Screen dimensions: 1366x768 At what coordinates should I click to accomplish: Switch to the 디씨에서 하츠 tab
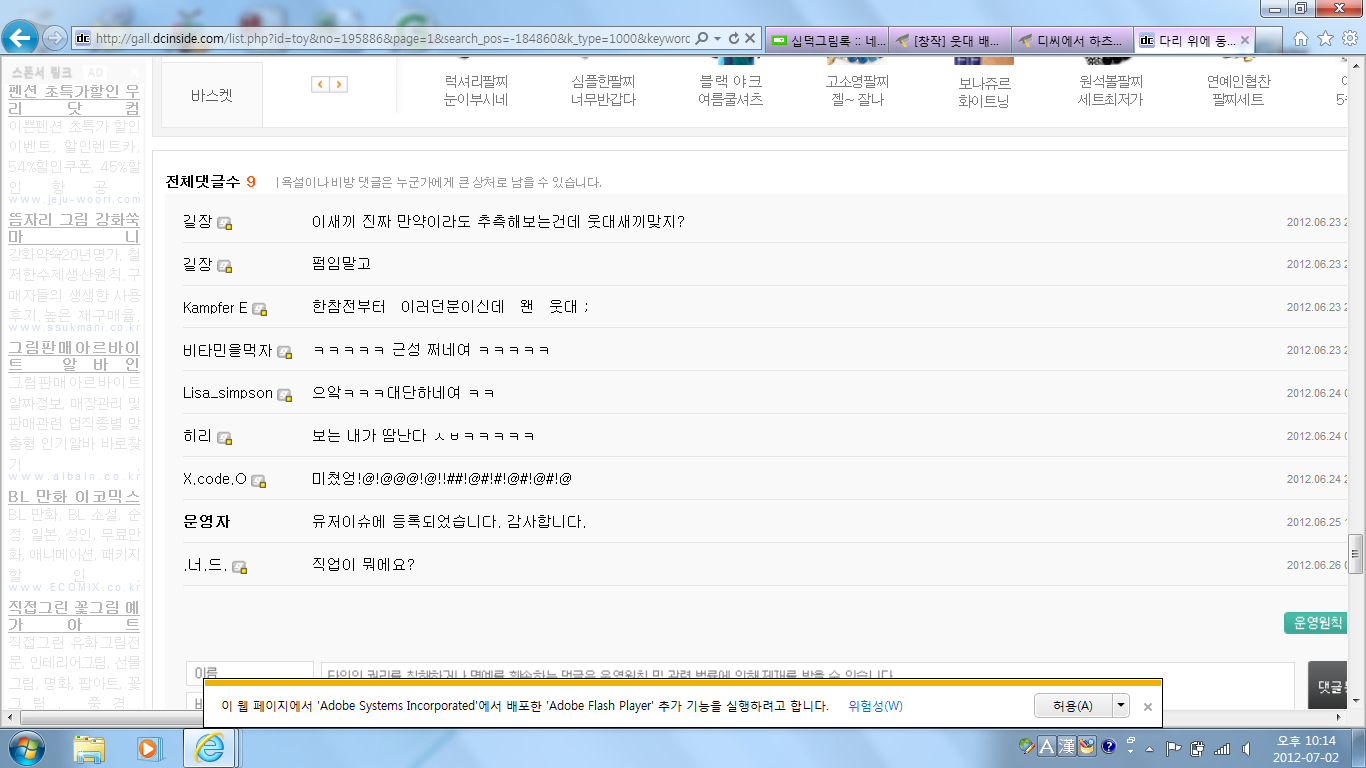pyautogui.click(x=1073, y=40)
